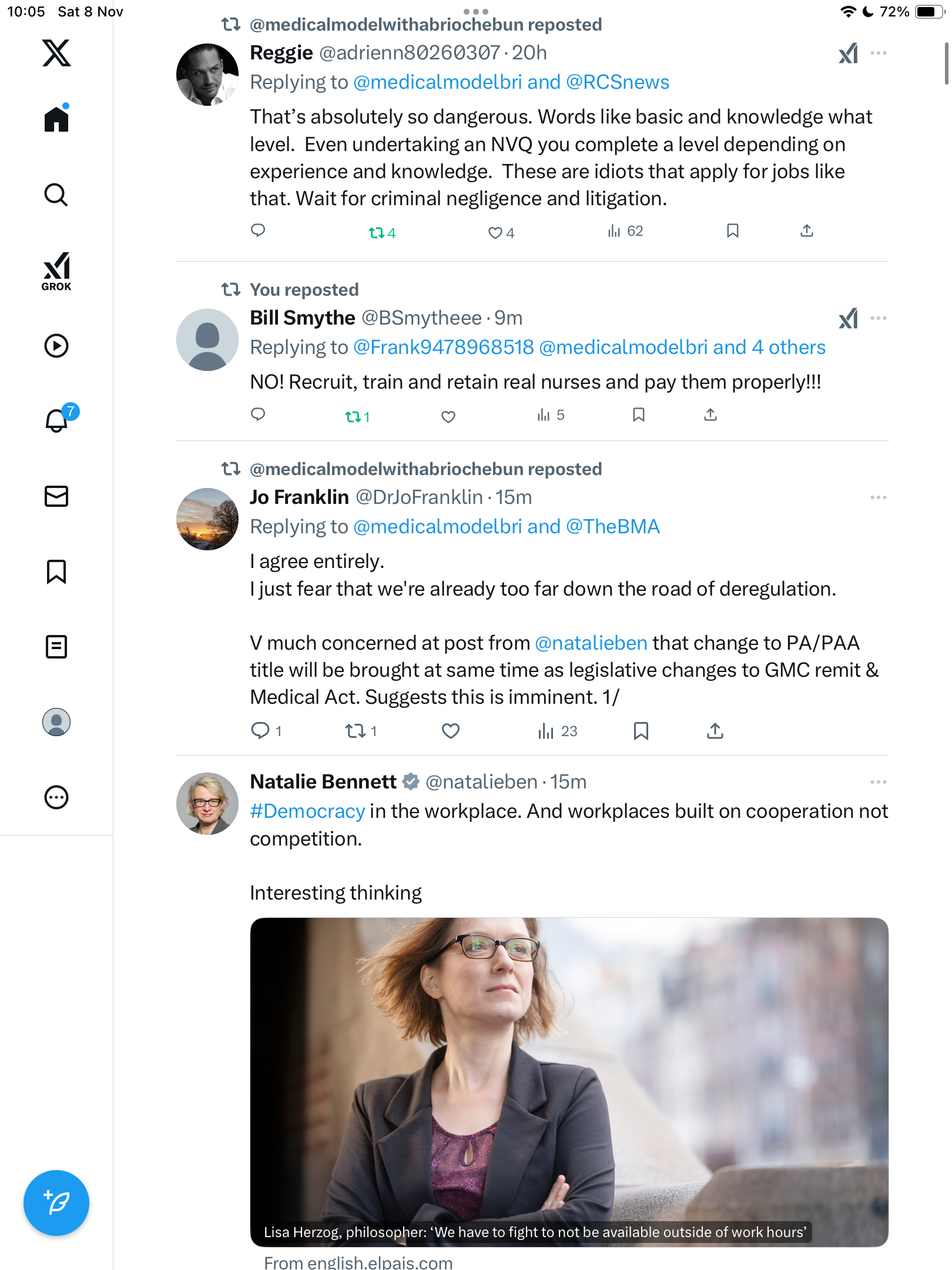Open more options on Reggie's post
The image size is (952, 1270).
(878, 53)
